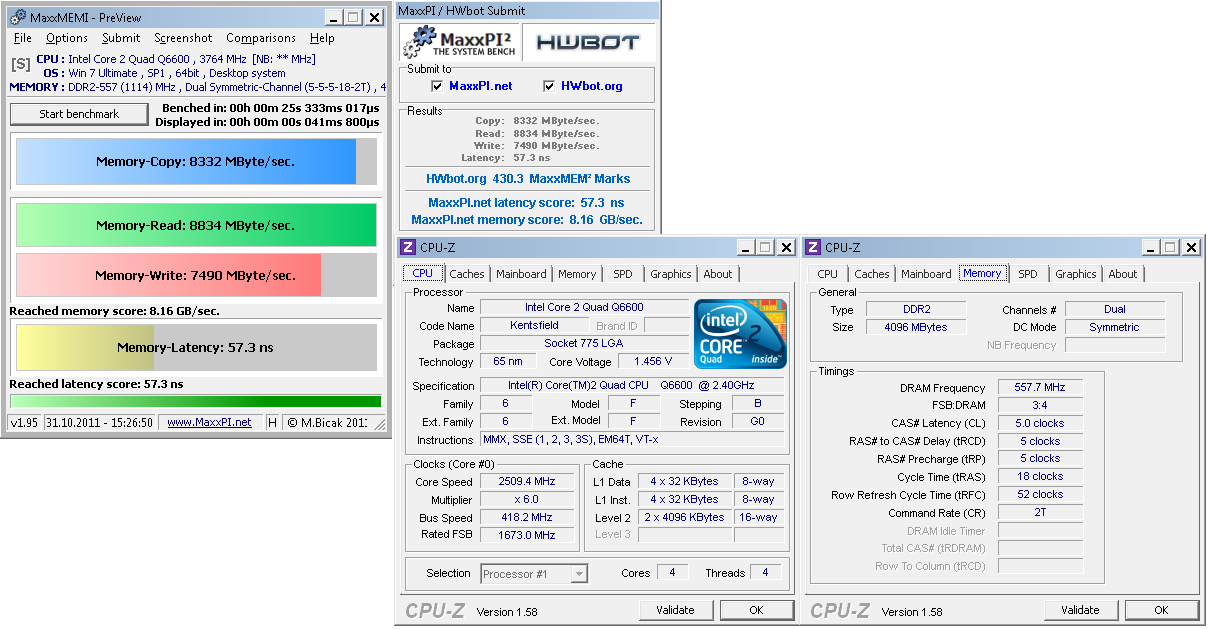Open the Comparisons menu in MaxxMEMI
This screenshot has height=629, width=1208.
[x=261, y=38]
